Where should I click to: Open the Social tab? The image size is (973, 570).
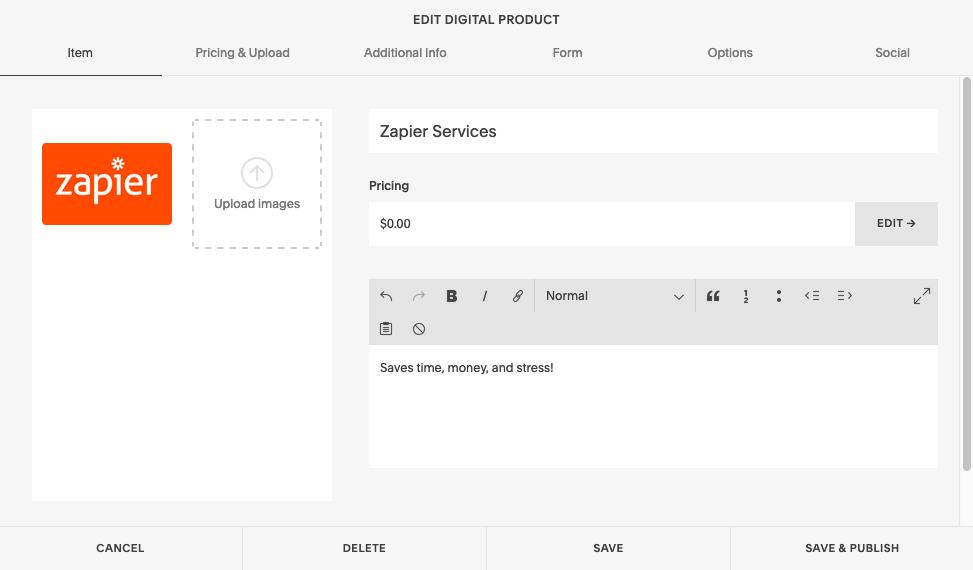[x=892, y=53]
